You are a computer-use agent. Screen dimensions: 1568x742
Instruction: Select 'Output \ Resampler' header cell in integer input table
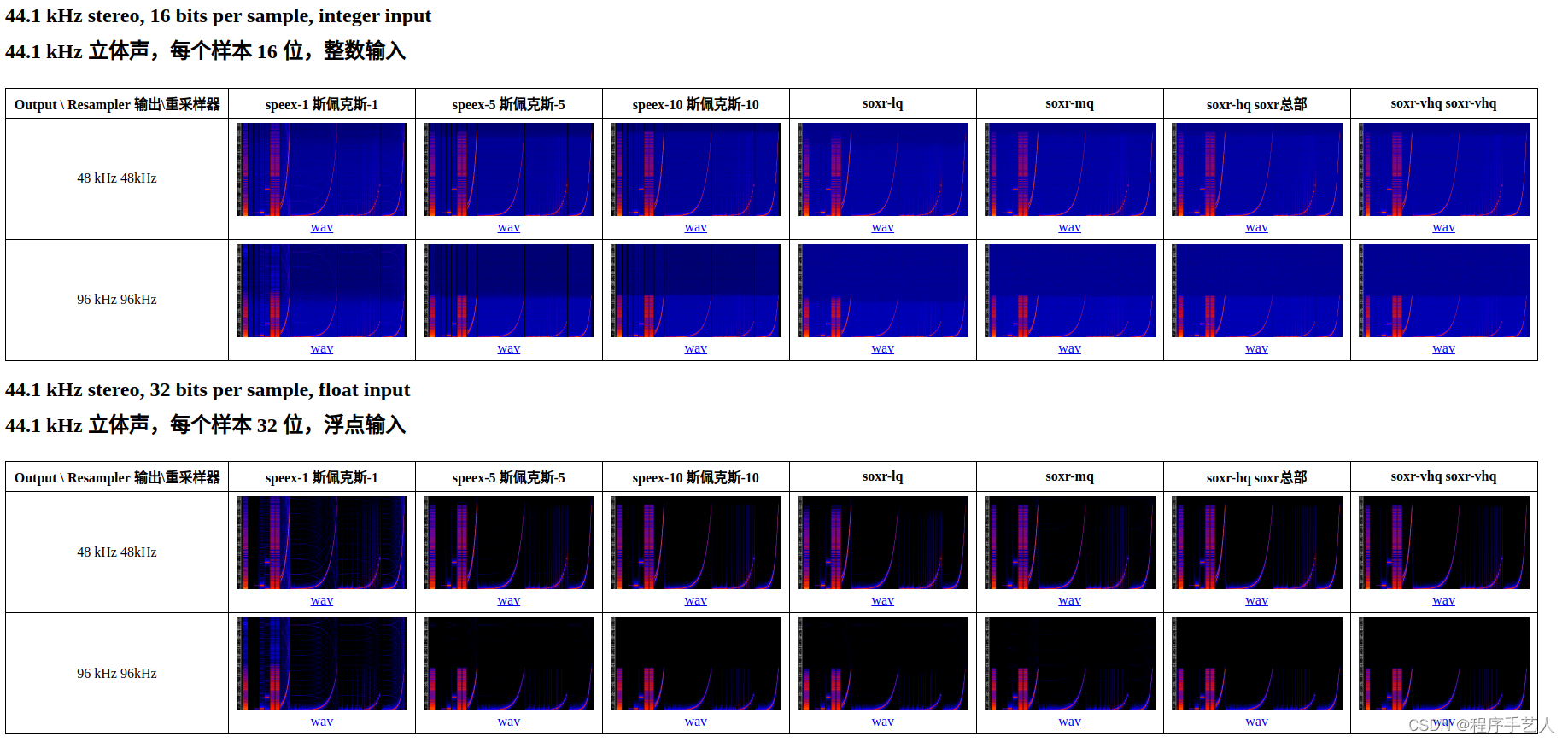pos(117,104)
